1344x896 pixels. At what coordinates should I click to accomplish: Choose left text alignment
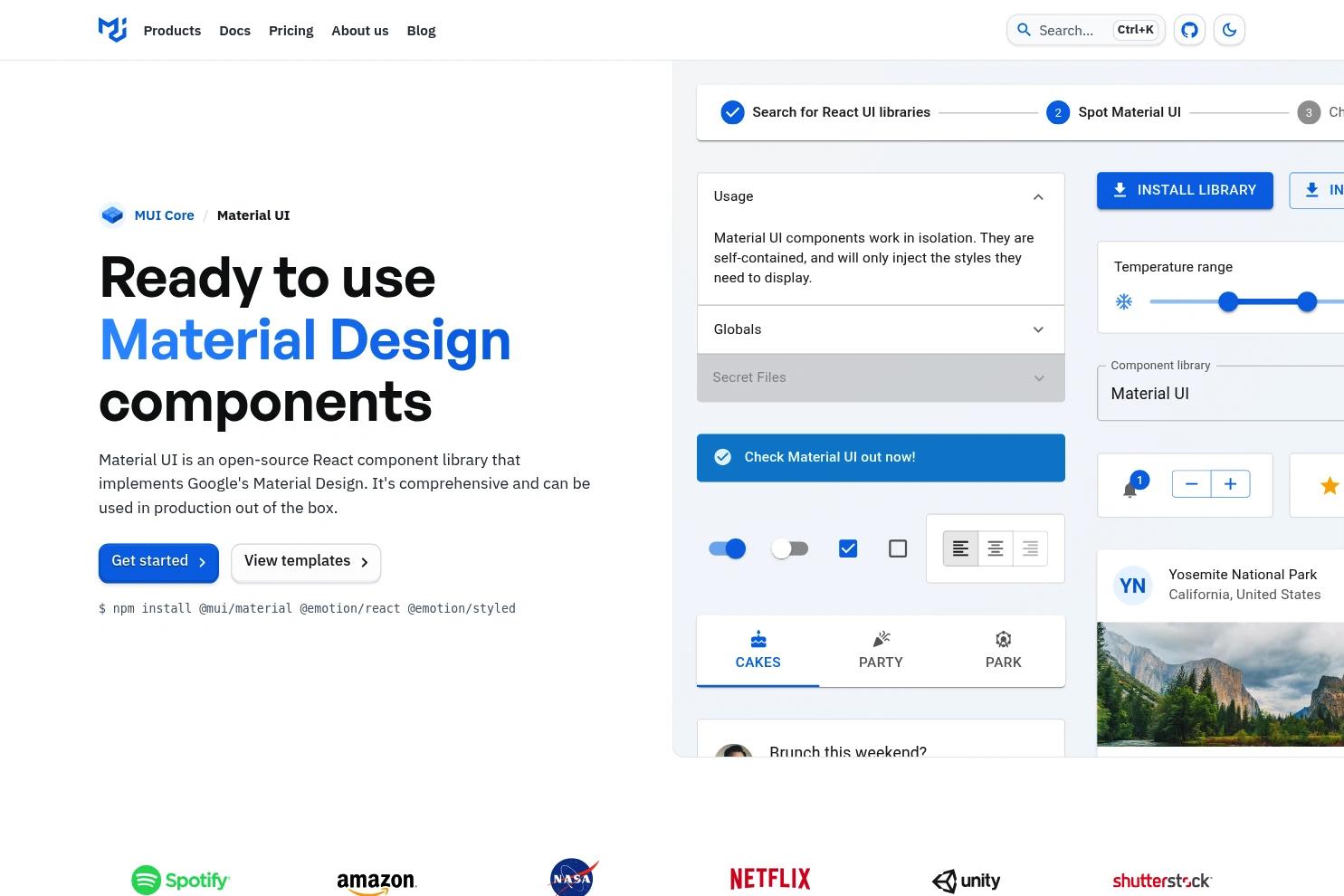click(x=960, y=548)
